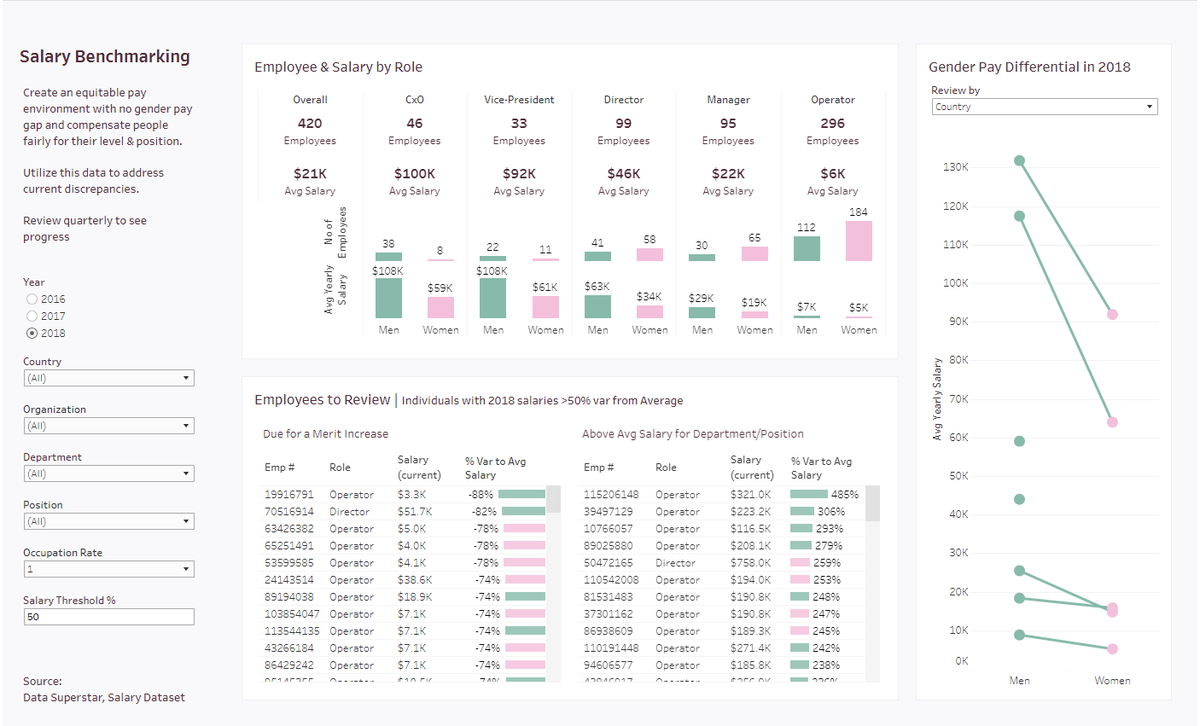Click the 485% variance bar
The height and width of the screenshot is (726, 1200).
click(809, 494)
